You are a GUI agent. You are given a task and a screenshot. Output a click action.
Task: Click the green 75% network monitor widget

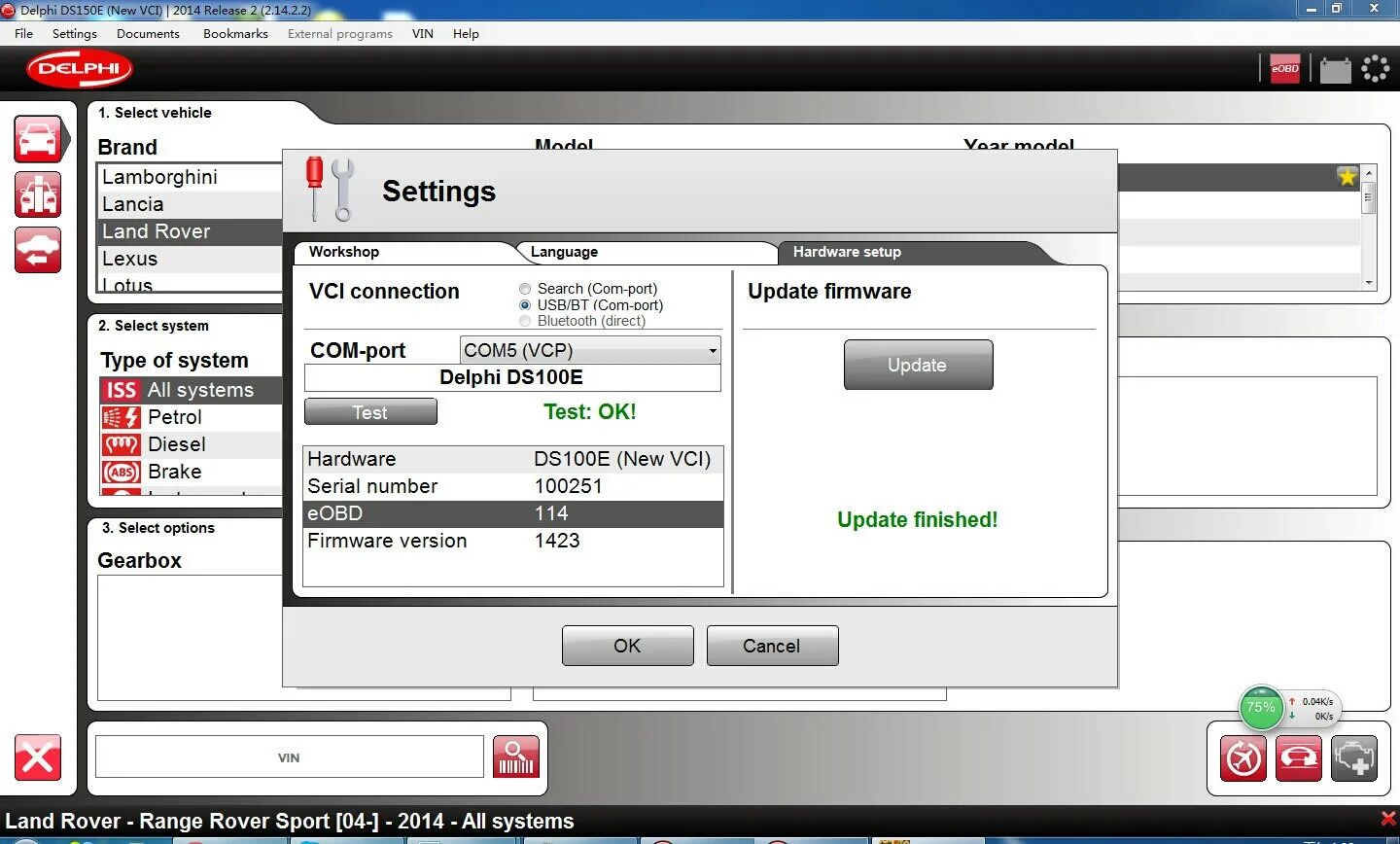pyautogui.click(x=1261, y=708)
